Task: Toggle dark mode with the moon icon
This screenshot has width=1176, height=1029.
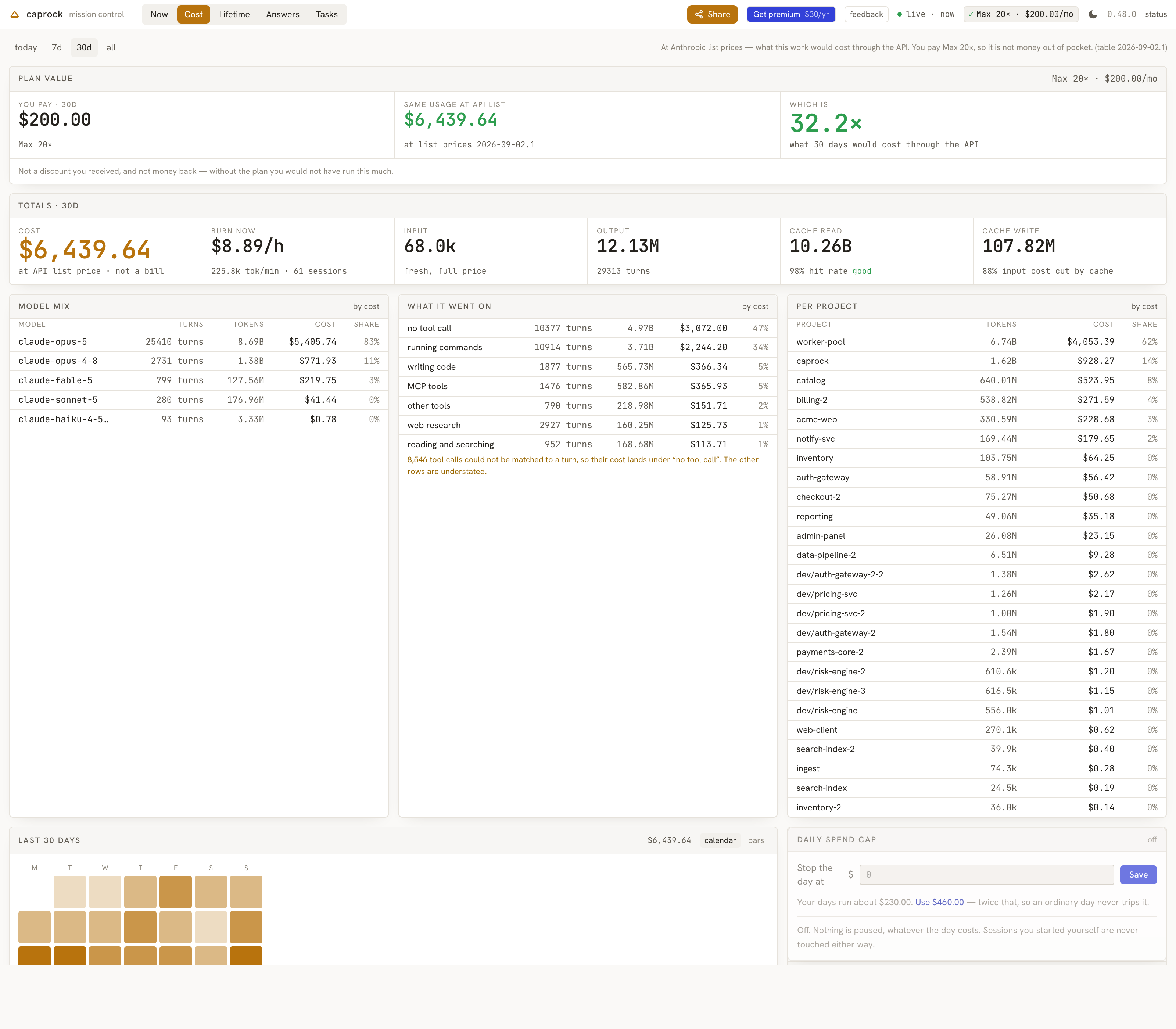Action: click(x=1093, y=14)
